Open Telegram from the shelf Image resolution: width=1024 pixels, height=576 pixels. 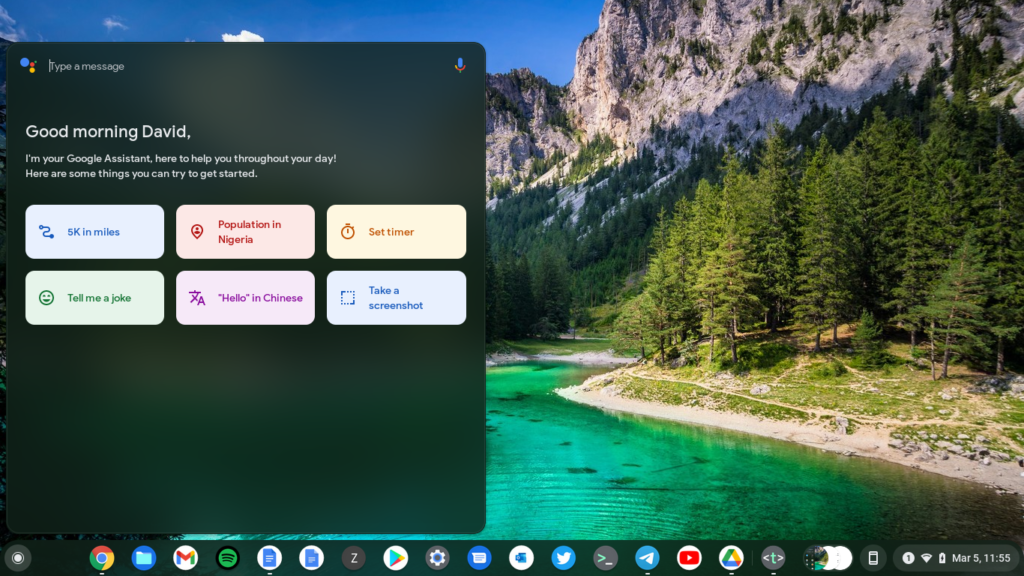pos(647,558)
